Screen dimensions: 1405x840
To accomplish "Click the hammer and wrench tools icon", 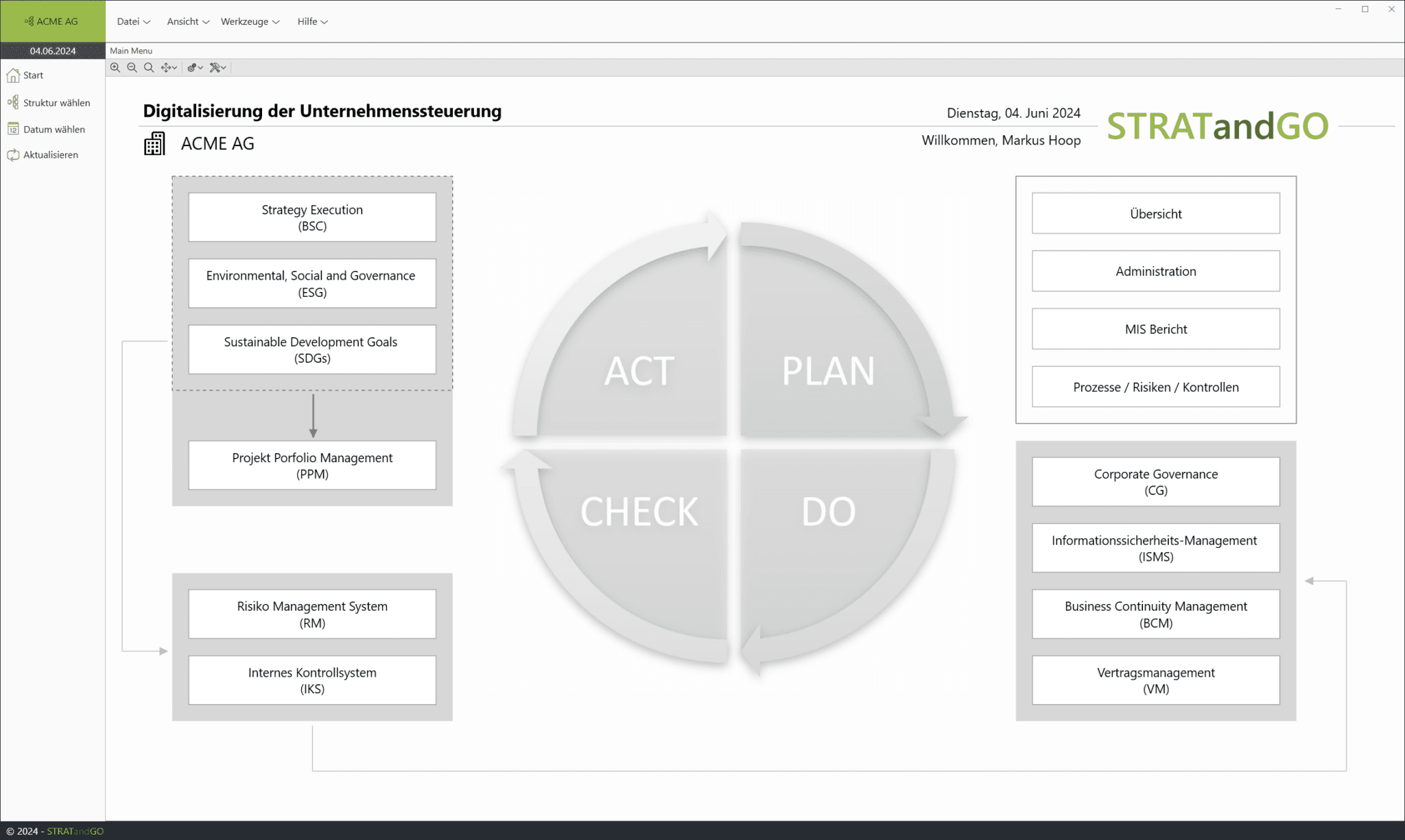I will coord(215,67).
